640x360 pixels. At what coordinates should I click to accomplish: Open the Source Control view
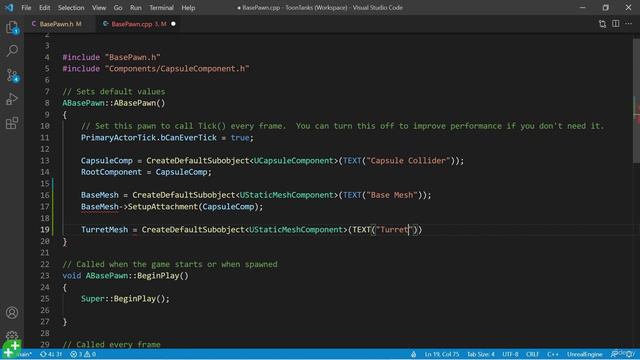12,75
